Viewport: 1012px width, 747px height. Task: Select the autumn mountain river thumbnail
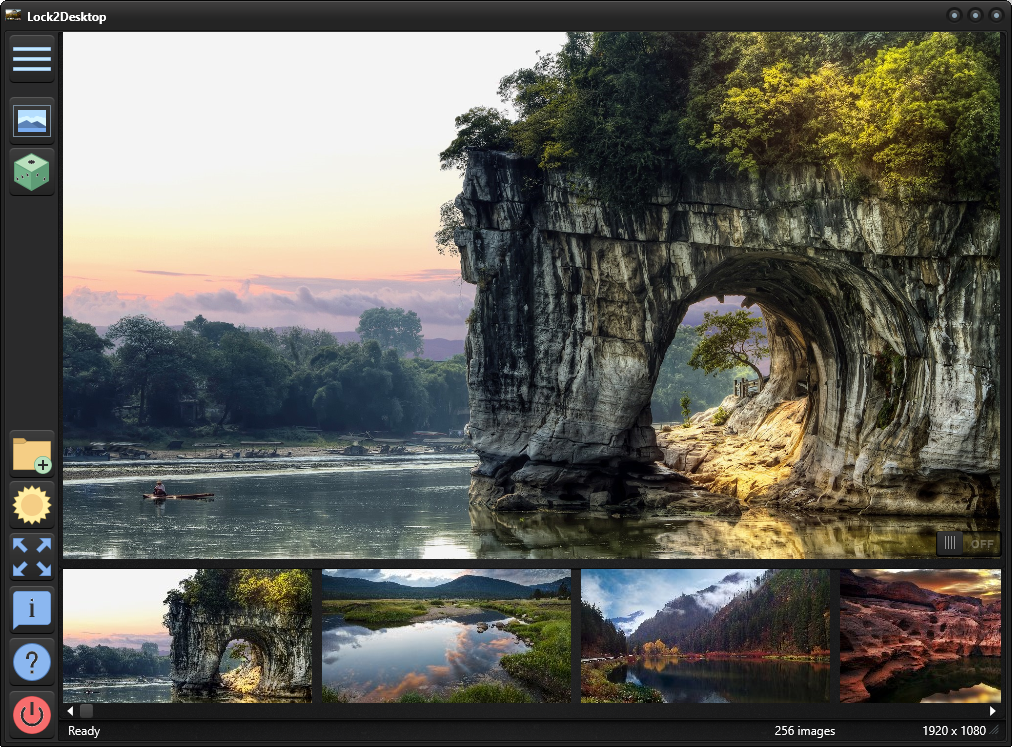[x=705, y=636]
